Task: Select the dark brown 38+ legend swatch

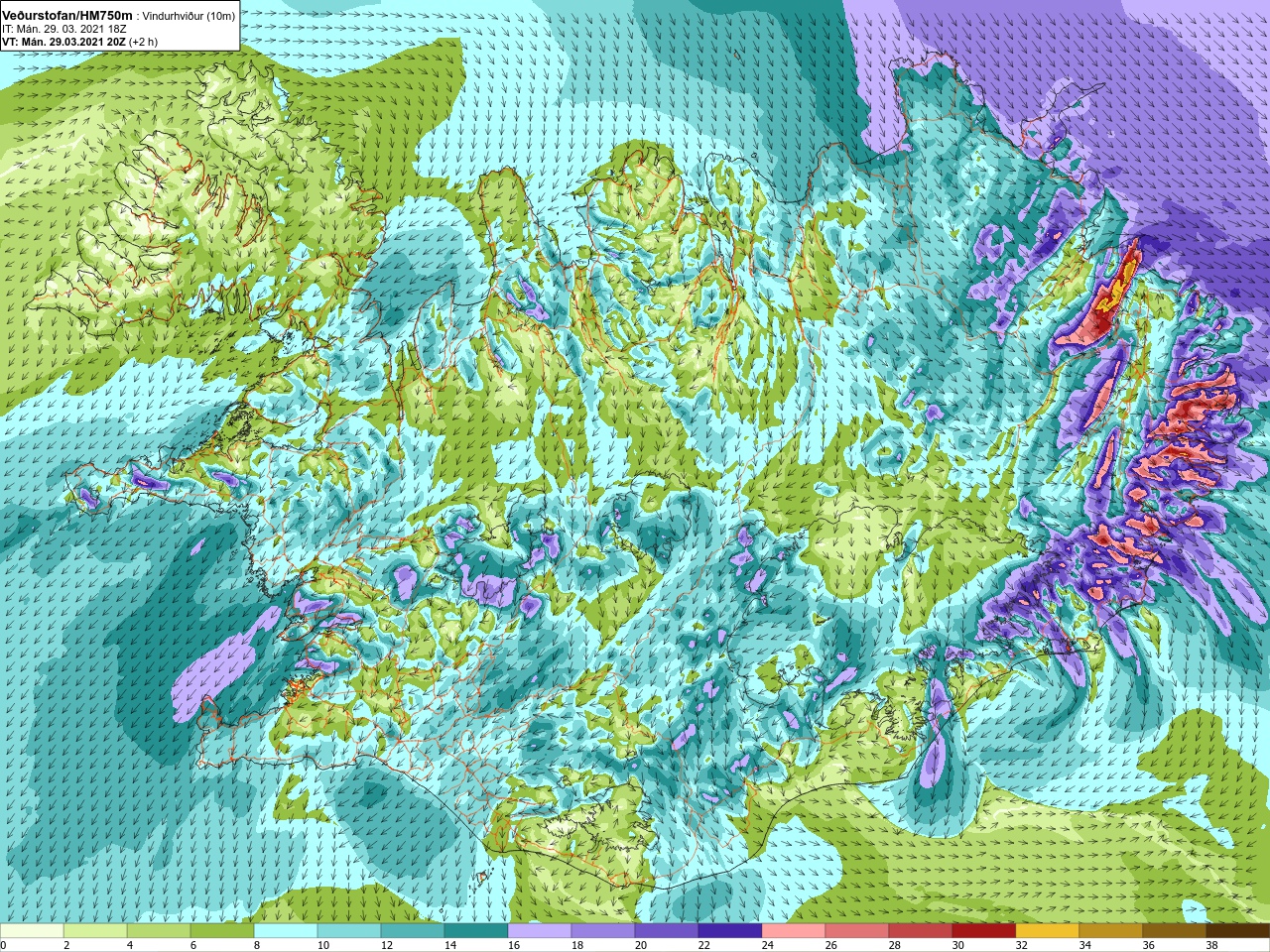Action: click(1238, 932)
